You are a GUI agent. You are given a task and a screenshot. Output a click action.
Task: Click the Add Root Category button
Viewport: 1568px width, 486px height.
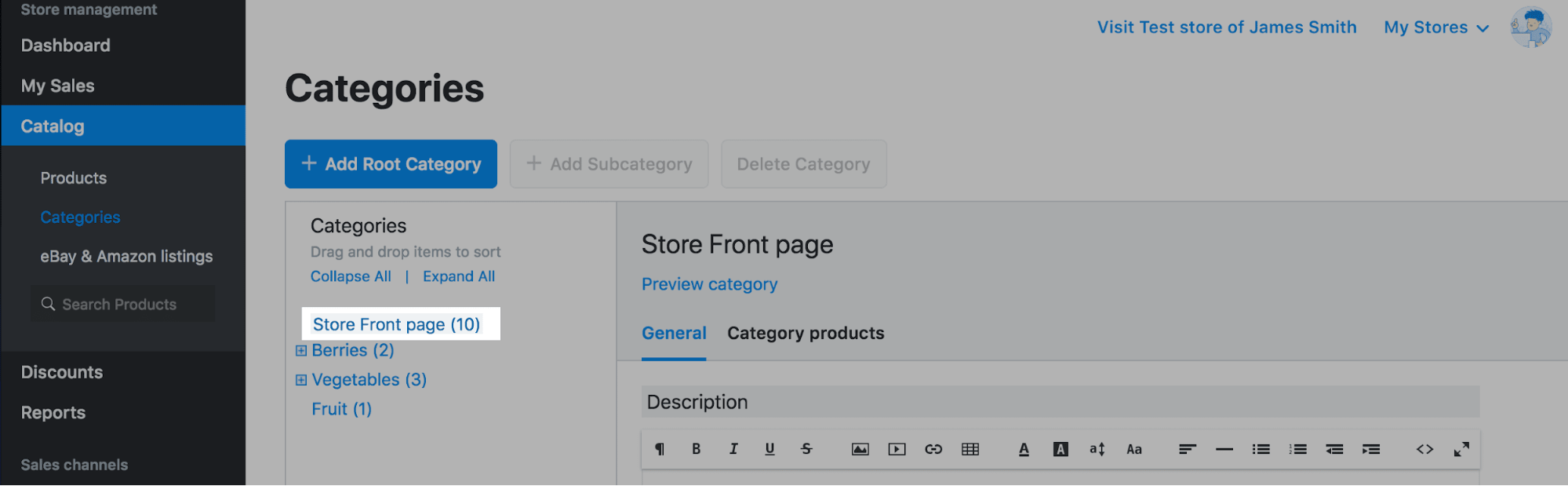pos(391,164)
